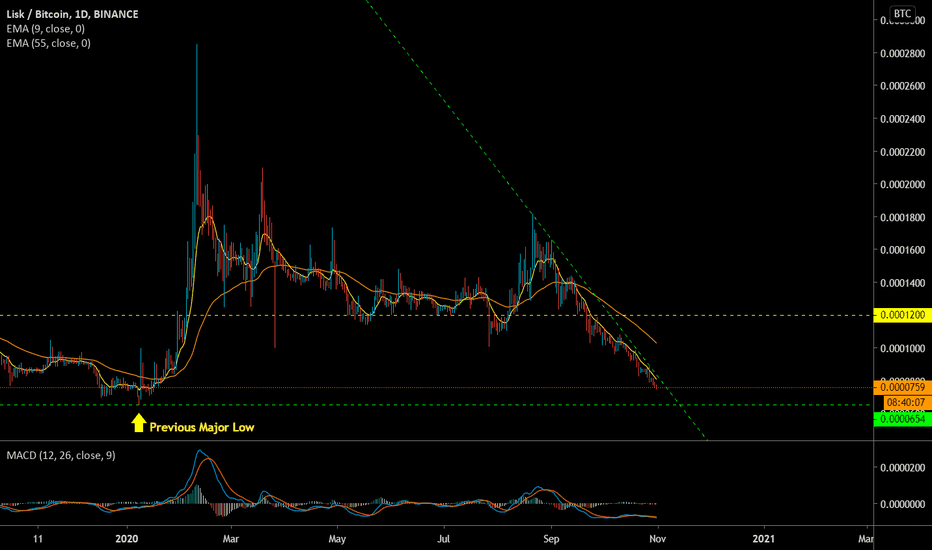Click the Sep time axis label

[551, 539]
